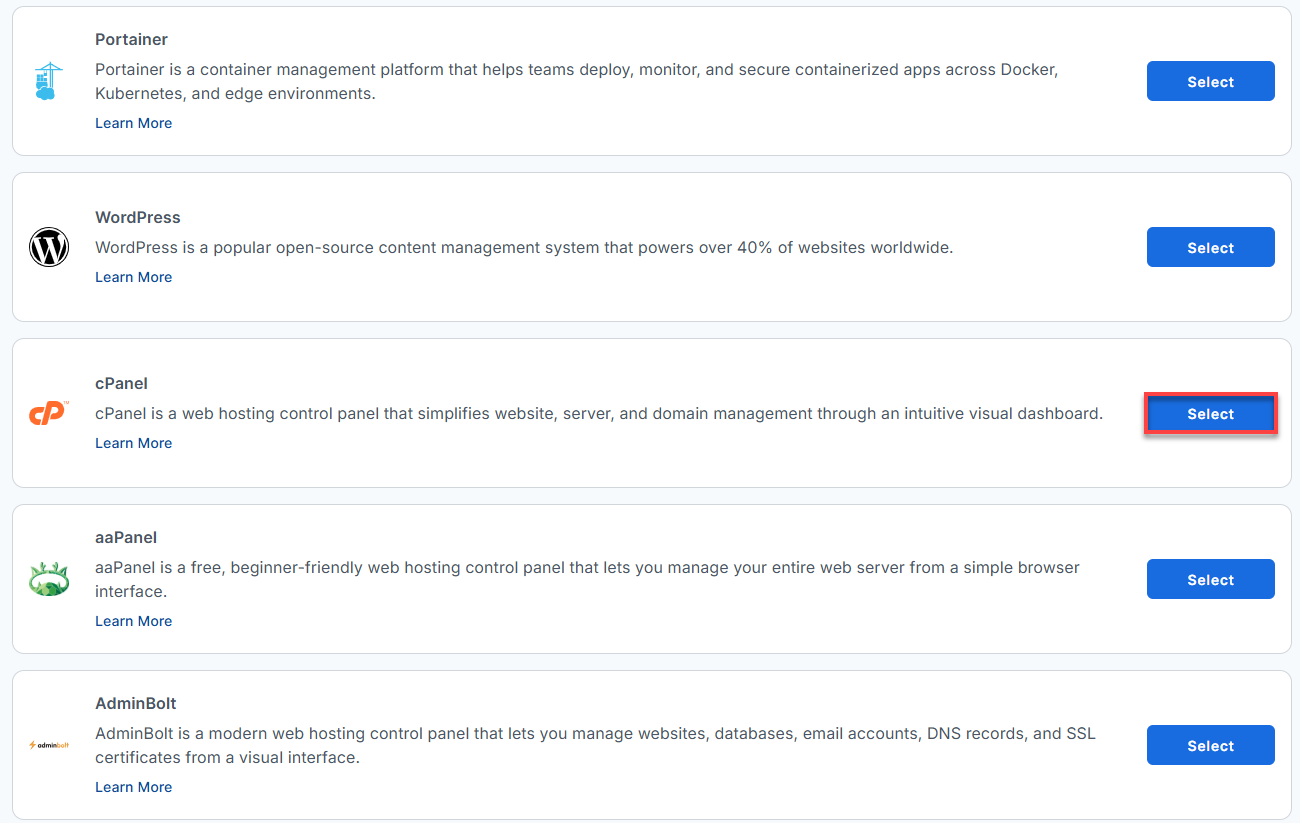Click the orange cPanel logo icon
The width and height of the screenshot is (1300, 823).
(49, 412)
